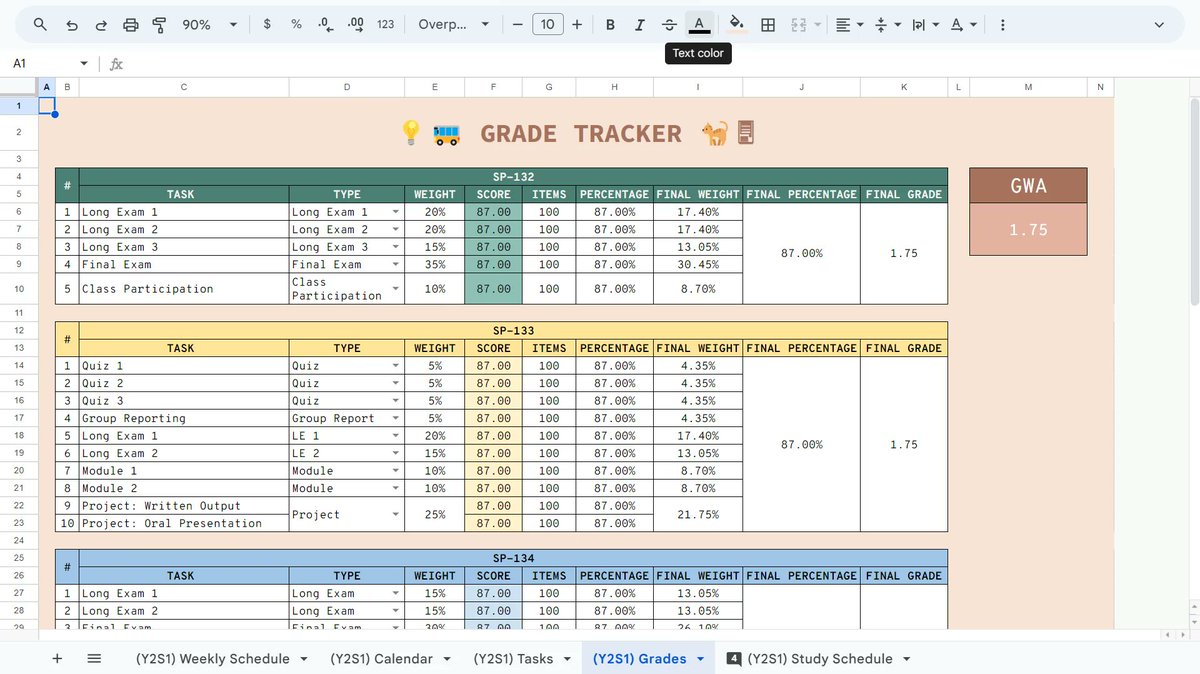Click the 30.45% final weight cell
The width and height of the screenshot is (1200, 674).
(x=698, y=265)
